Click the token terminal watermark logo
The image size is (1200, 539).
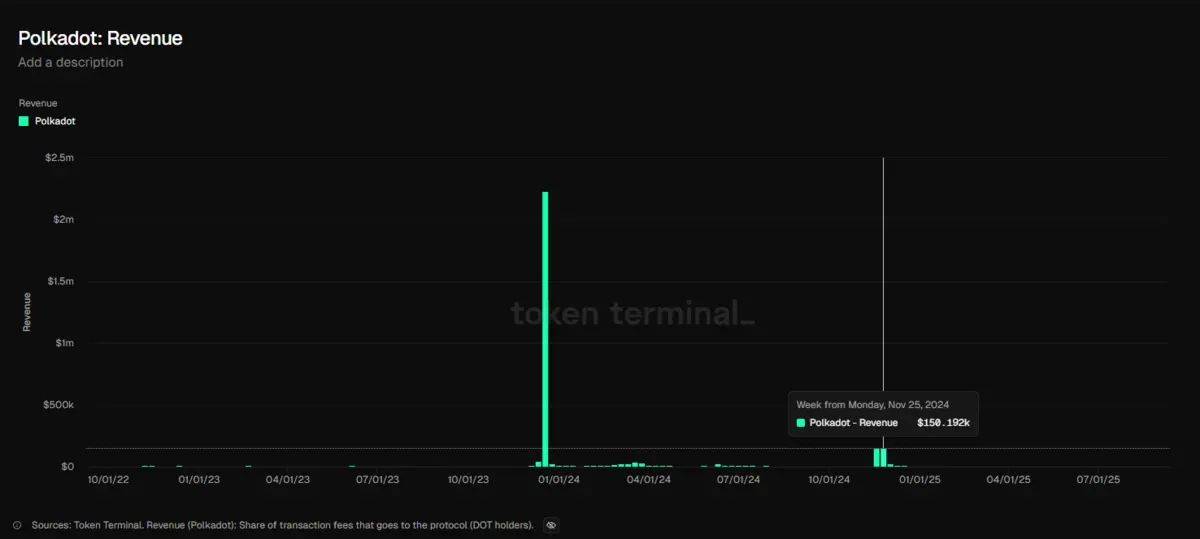(x=632, y=313)
